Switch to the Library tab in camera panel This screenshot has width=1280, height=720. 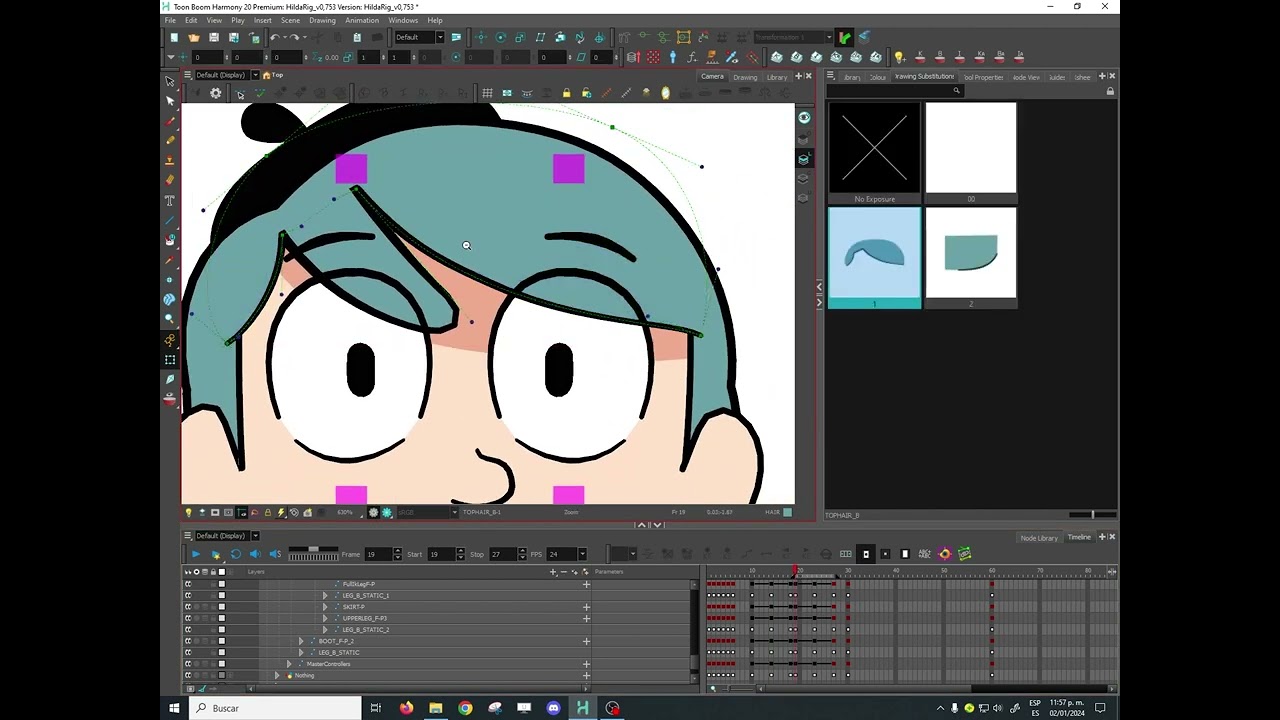pos(777,77)
